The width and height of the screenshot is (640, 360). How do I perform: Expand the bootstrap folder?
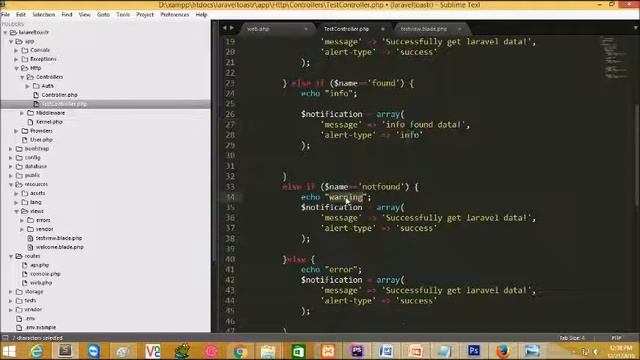click(x=11, y=149)
